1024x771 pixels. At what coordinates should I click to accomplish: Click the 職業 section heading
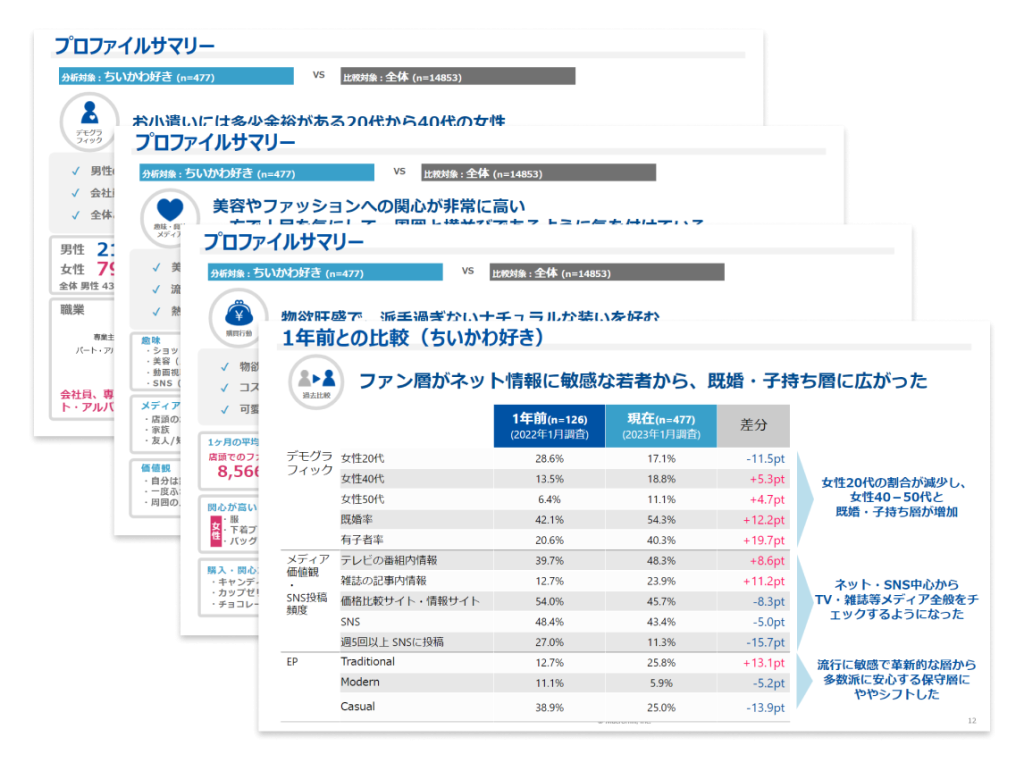pos(73,311)
